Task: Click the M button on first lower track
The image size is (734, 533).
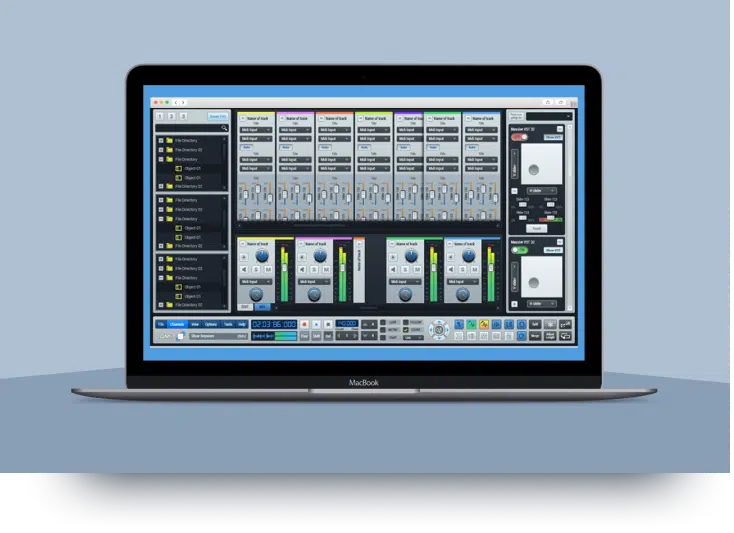Action: click(x=267, y=269)
